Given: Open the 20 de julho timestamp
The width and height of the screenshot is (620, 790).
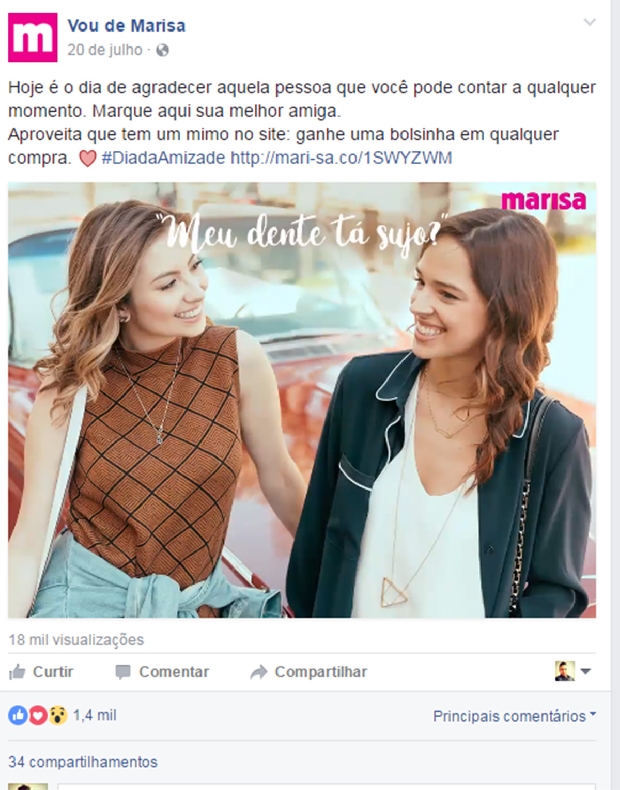Looking at the screenshot, I should click(x=105, y=50).
